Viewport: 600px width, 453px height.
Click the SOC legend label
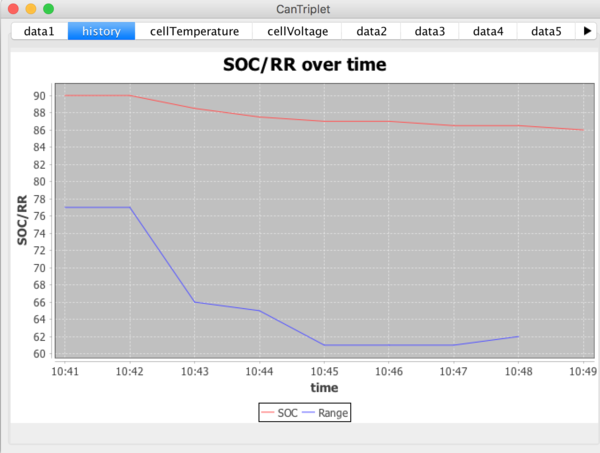[287, 413]
